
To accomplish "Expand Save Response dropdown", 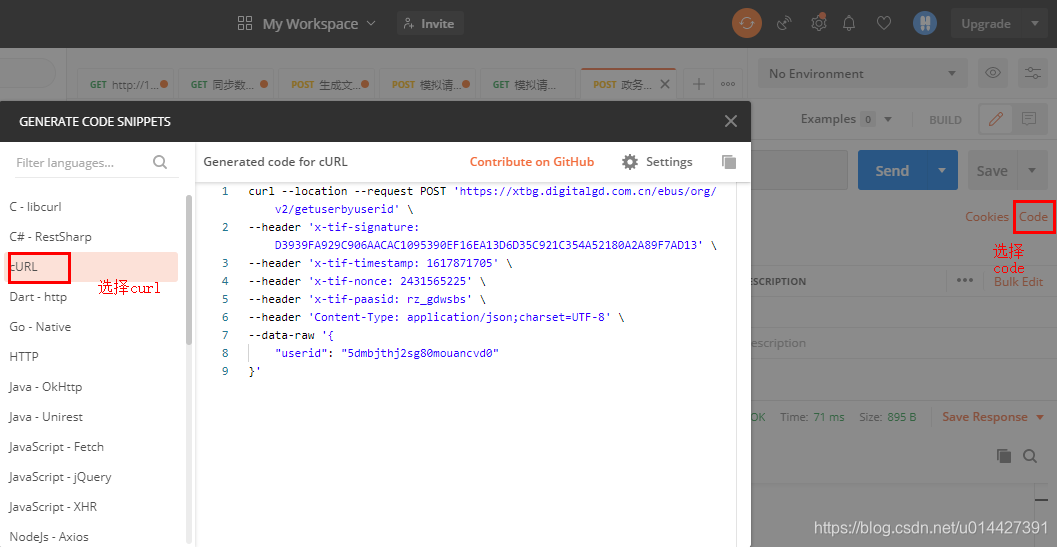I will 1040,418.
